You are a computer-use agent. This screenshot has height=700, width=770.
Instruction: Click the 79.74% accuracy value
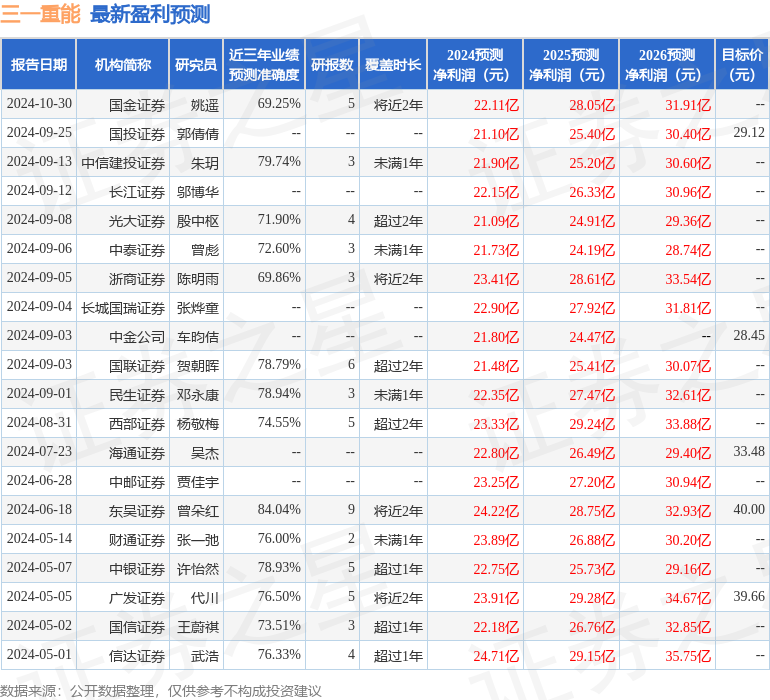coord(279,162)
